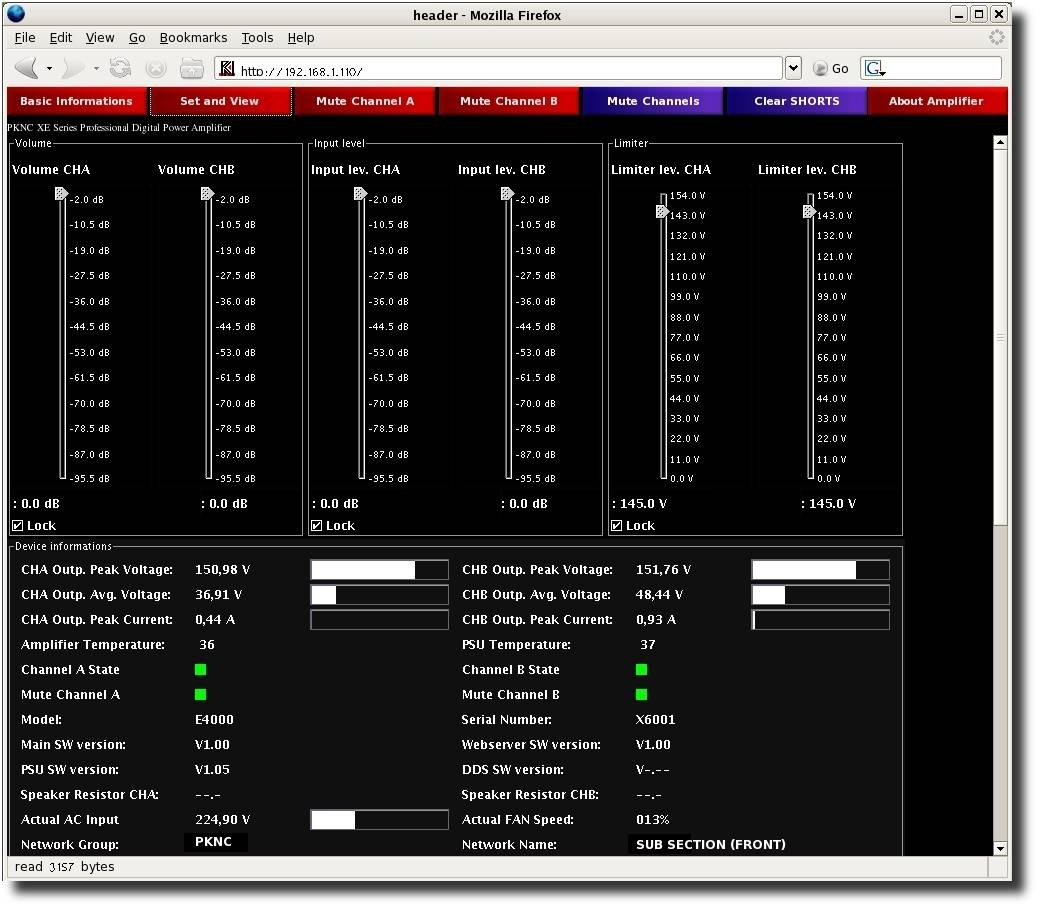Image resolution: width=1039 pixels, height=904 pixels.
Task: Click the page scrollbar up arrow
Action: (1000, 142)
